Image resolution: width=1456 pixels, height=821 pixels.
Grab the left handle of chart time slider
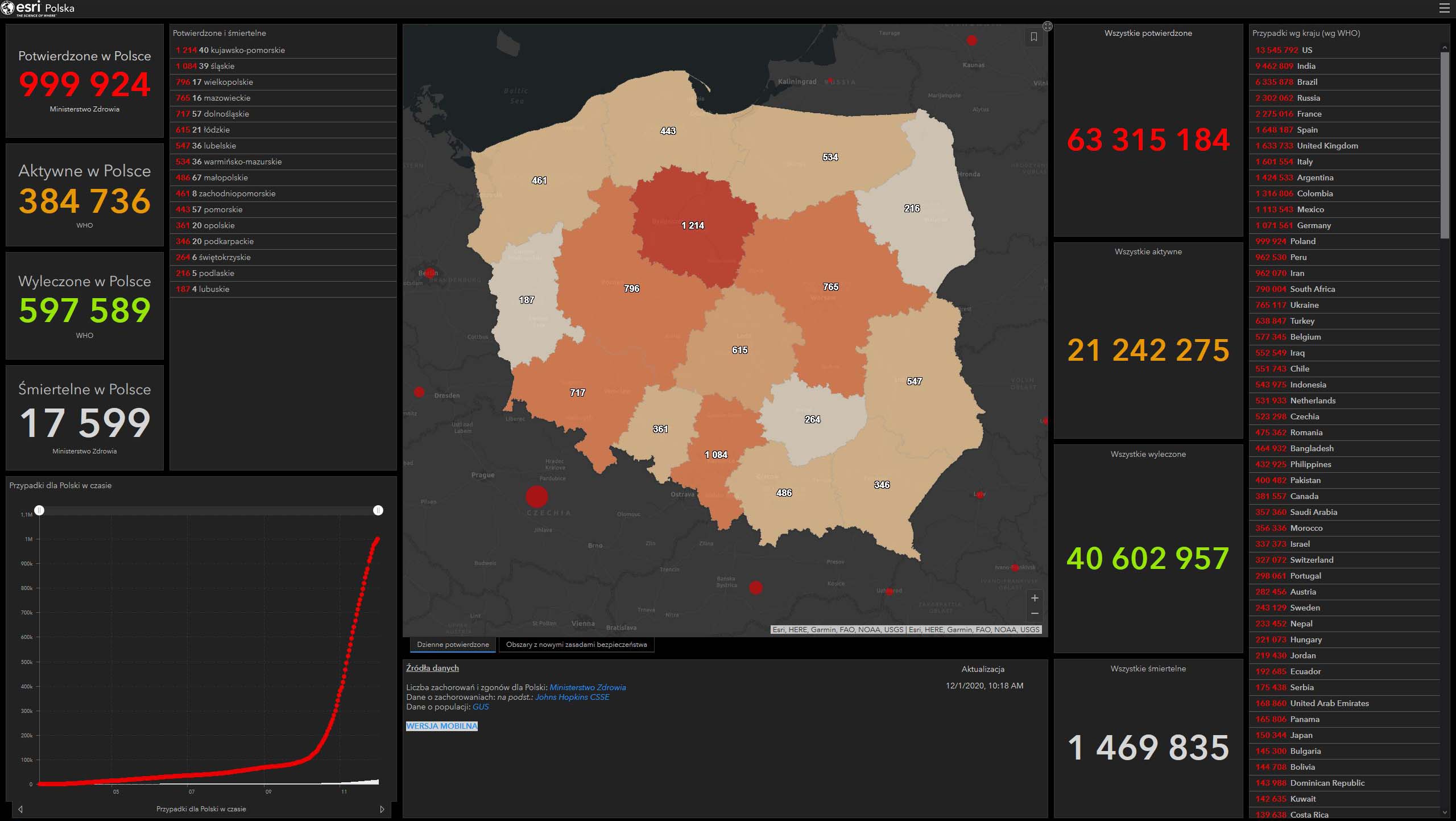pyautogui.click(x=39, y=510)
